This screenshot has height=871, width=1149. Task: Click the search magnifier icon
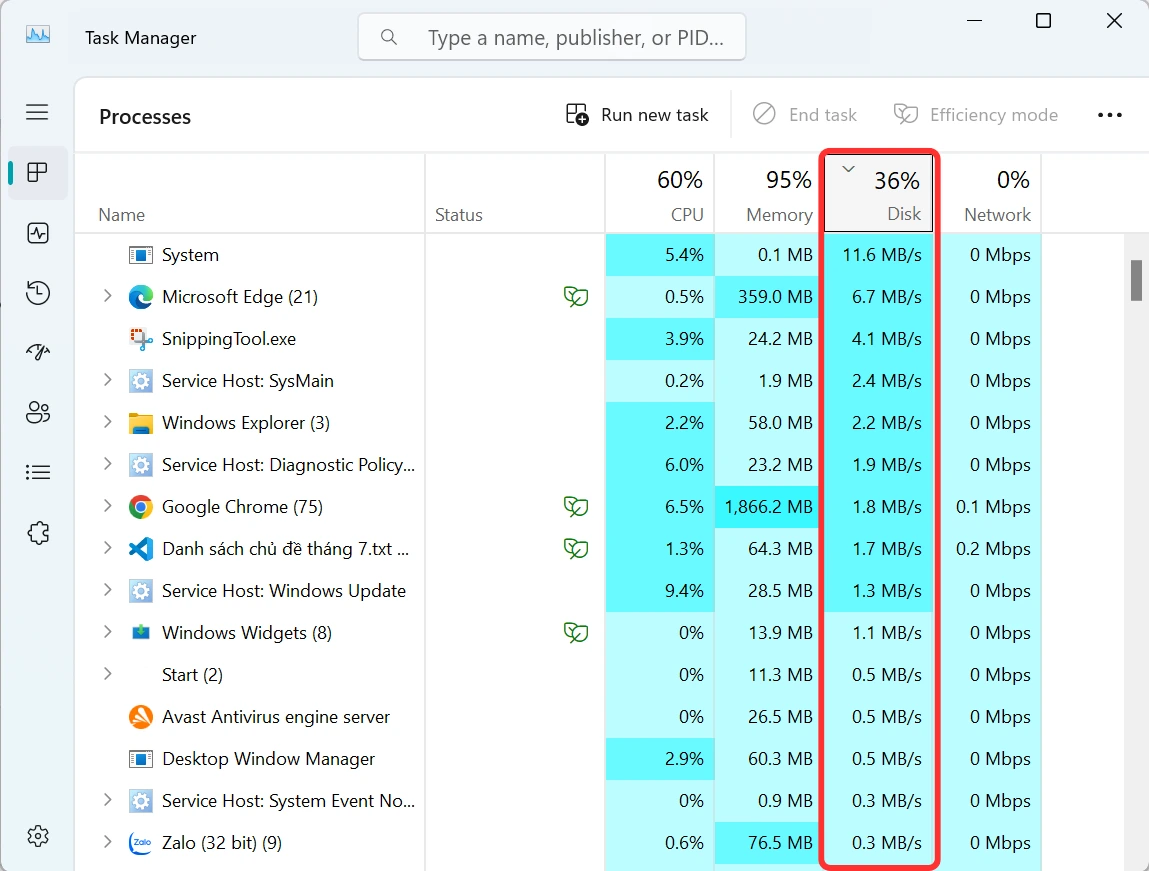389,37
